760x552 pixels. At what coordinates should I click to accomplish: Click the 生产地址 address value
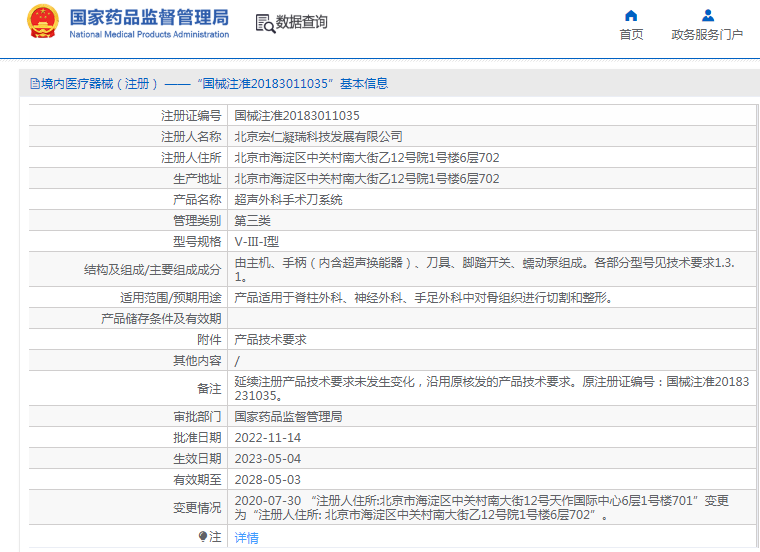pos(366,179)
